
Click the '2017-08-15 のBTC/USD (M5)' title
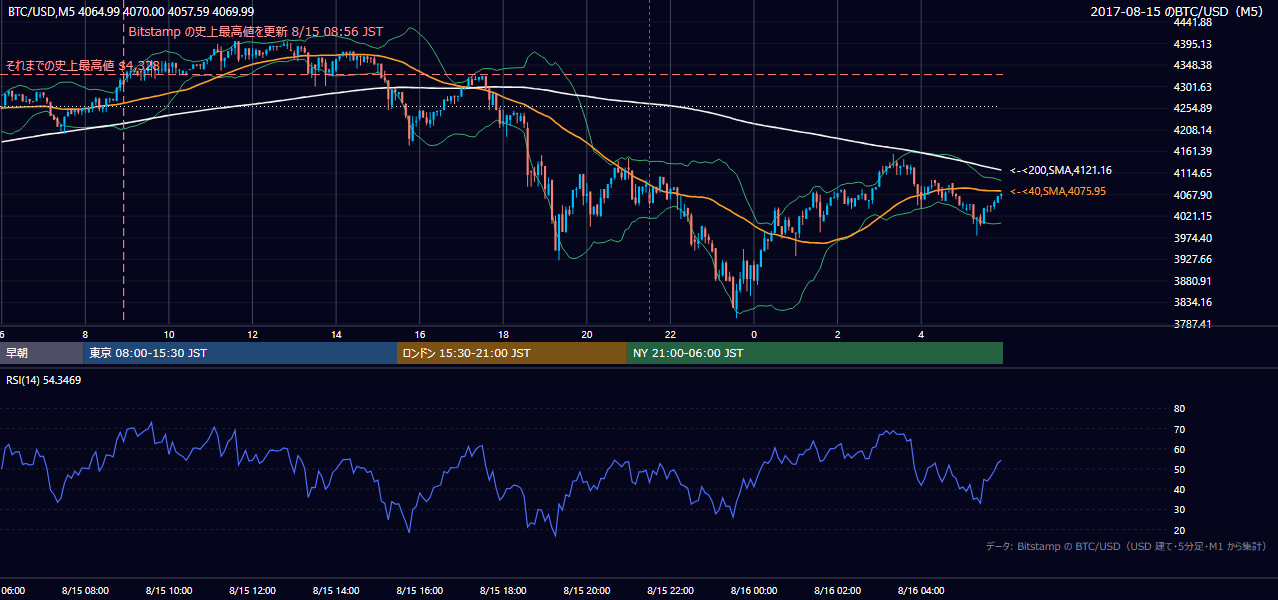pos(1178,11)
